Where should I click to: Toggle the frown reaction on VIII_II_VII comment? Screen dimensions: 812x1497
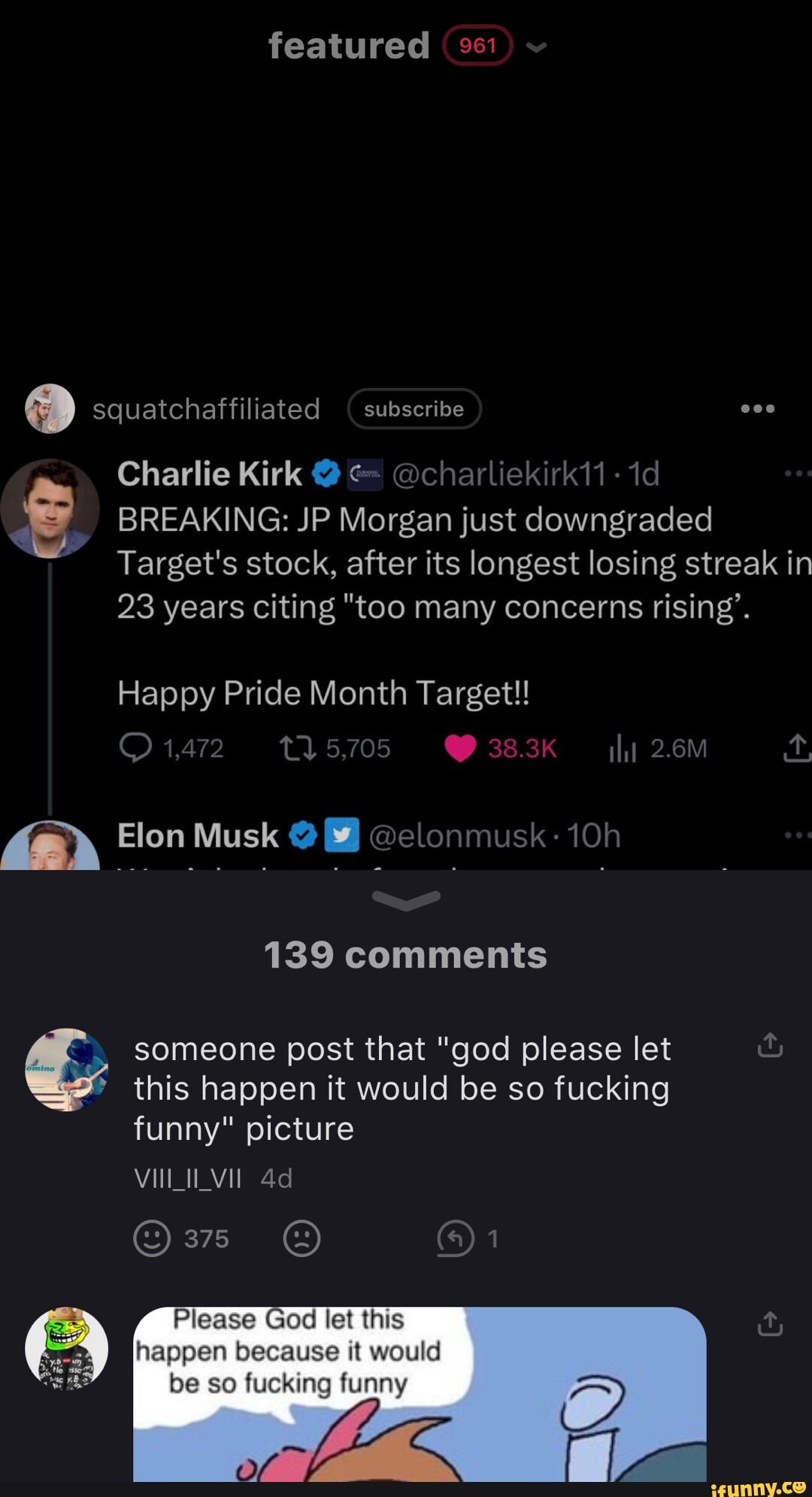click(302, 1238)
